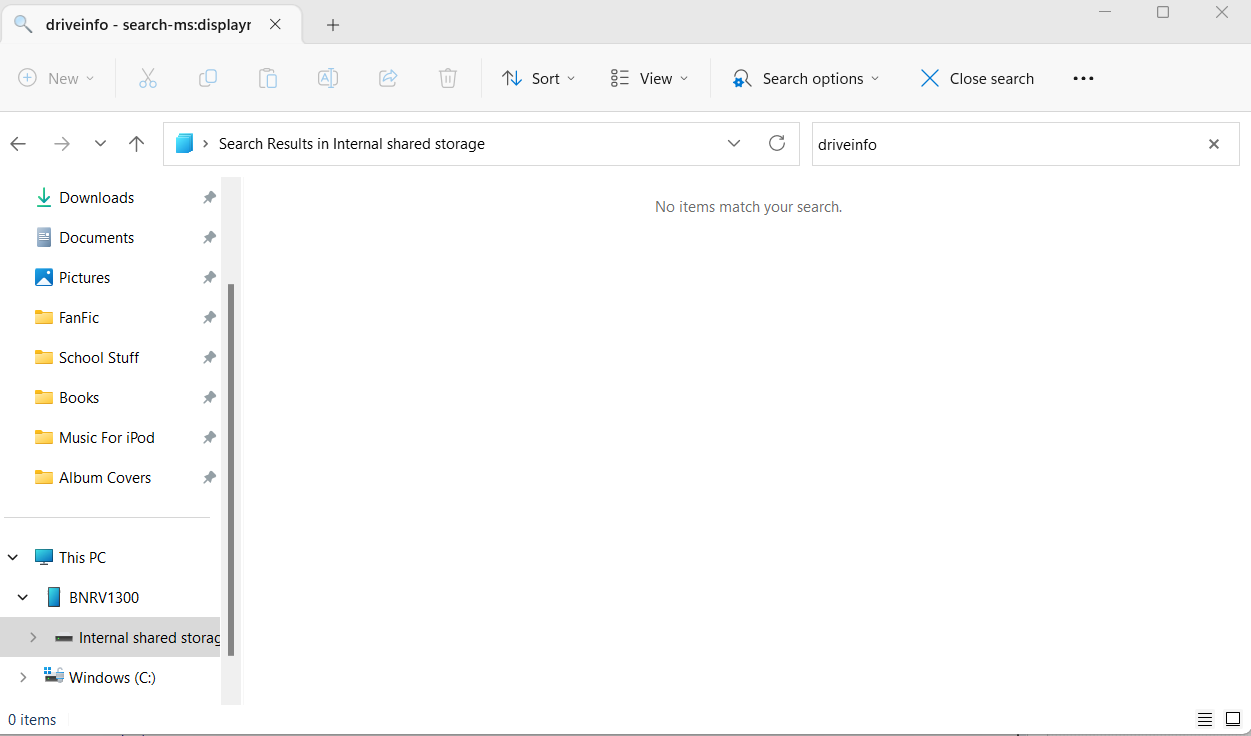Click the address bar path text
This screenshot has width=1251, height=736.
(x=352, y=144)
